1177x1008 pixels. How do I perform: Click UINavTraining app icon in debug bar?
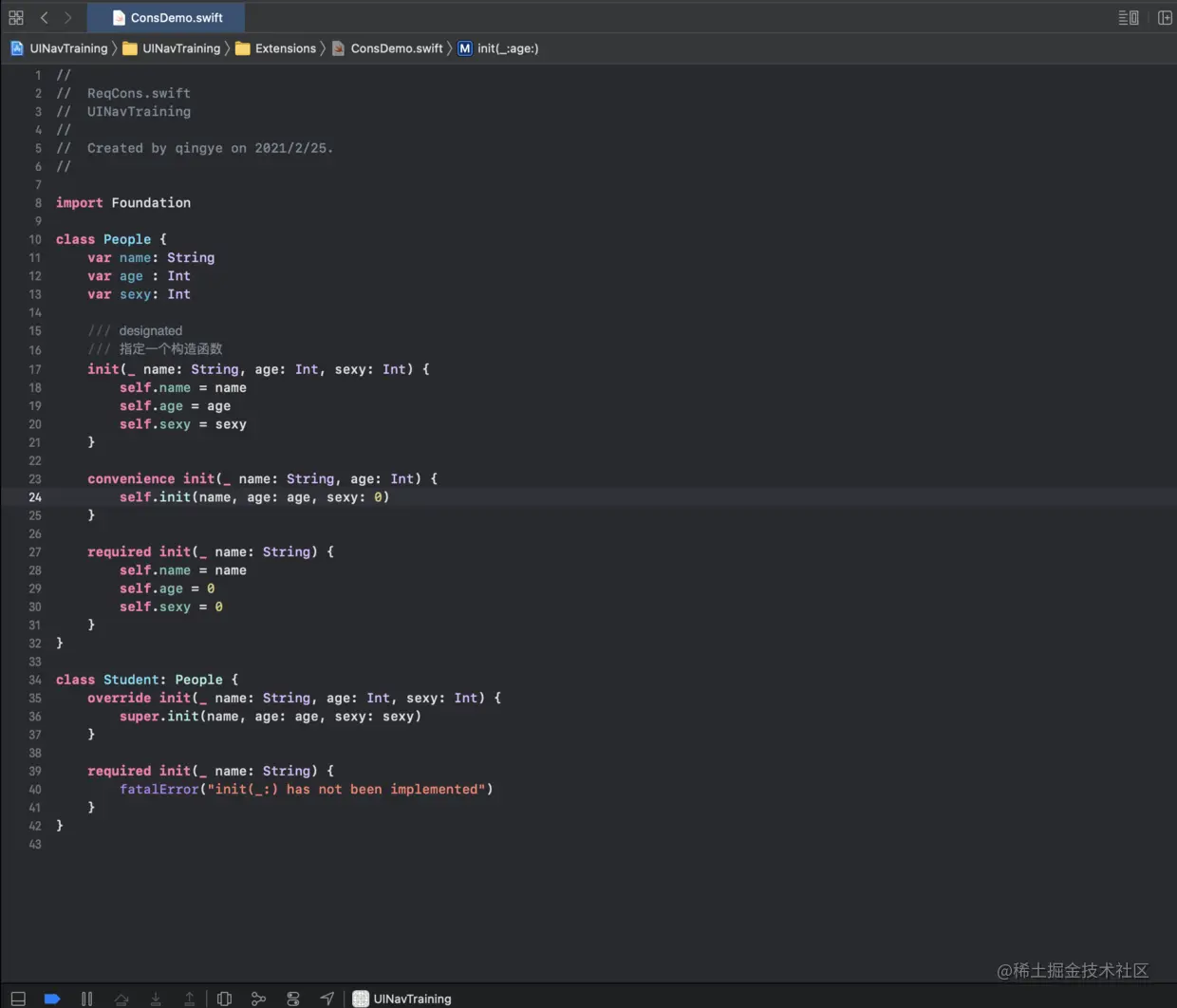[x=361, y=999]
